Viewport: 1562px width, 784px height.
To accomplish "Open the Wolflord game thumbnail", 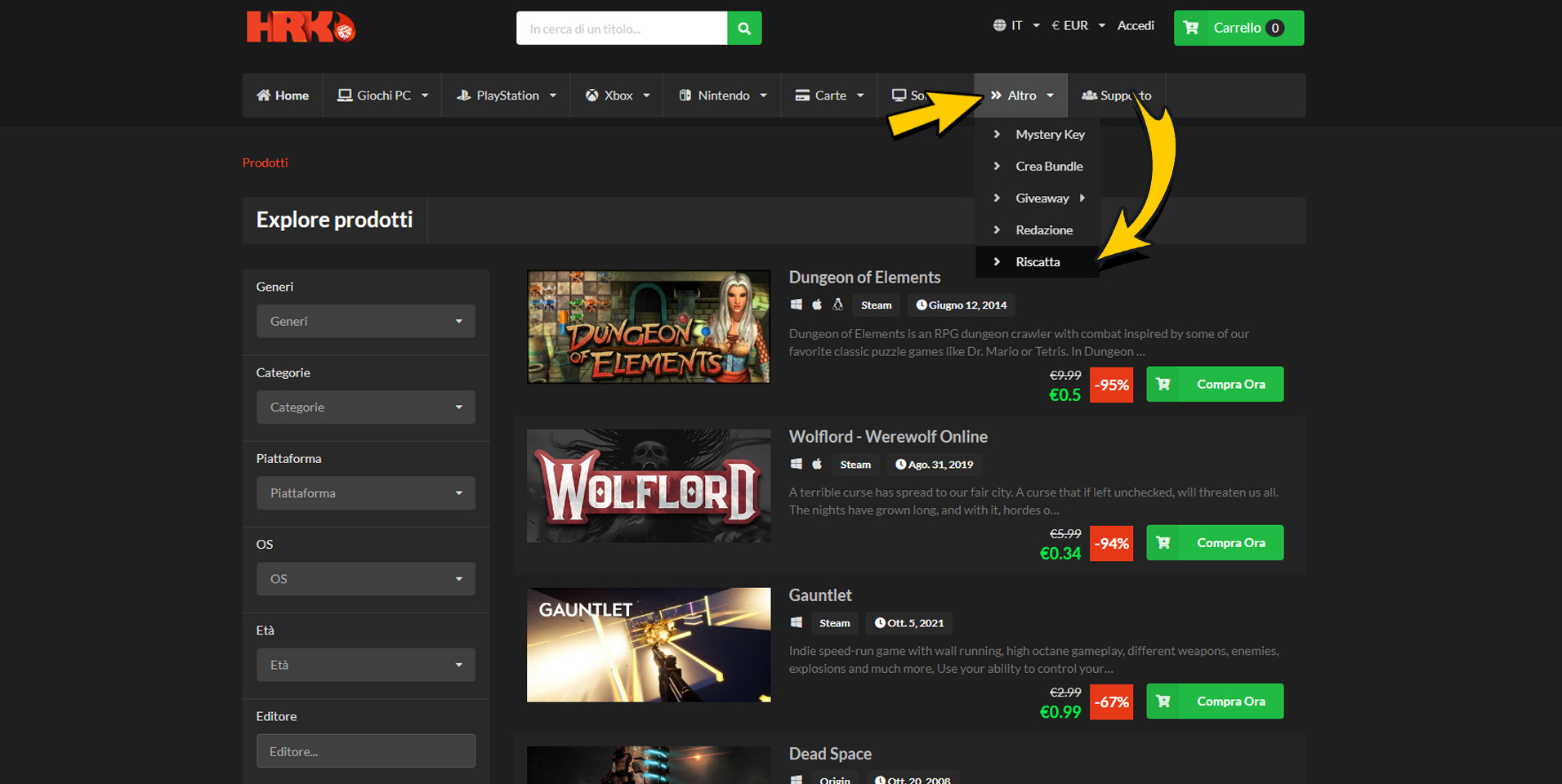I will pyautogui.click(x=649, y=486).
